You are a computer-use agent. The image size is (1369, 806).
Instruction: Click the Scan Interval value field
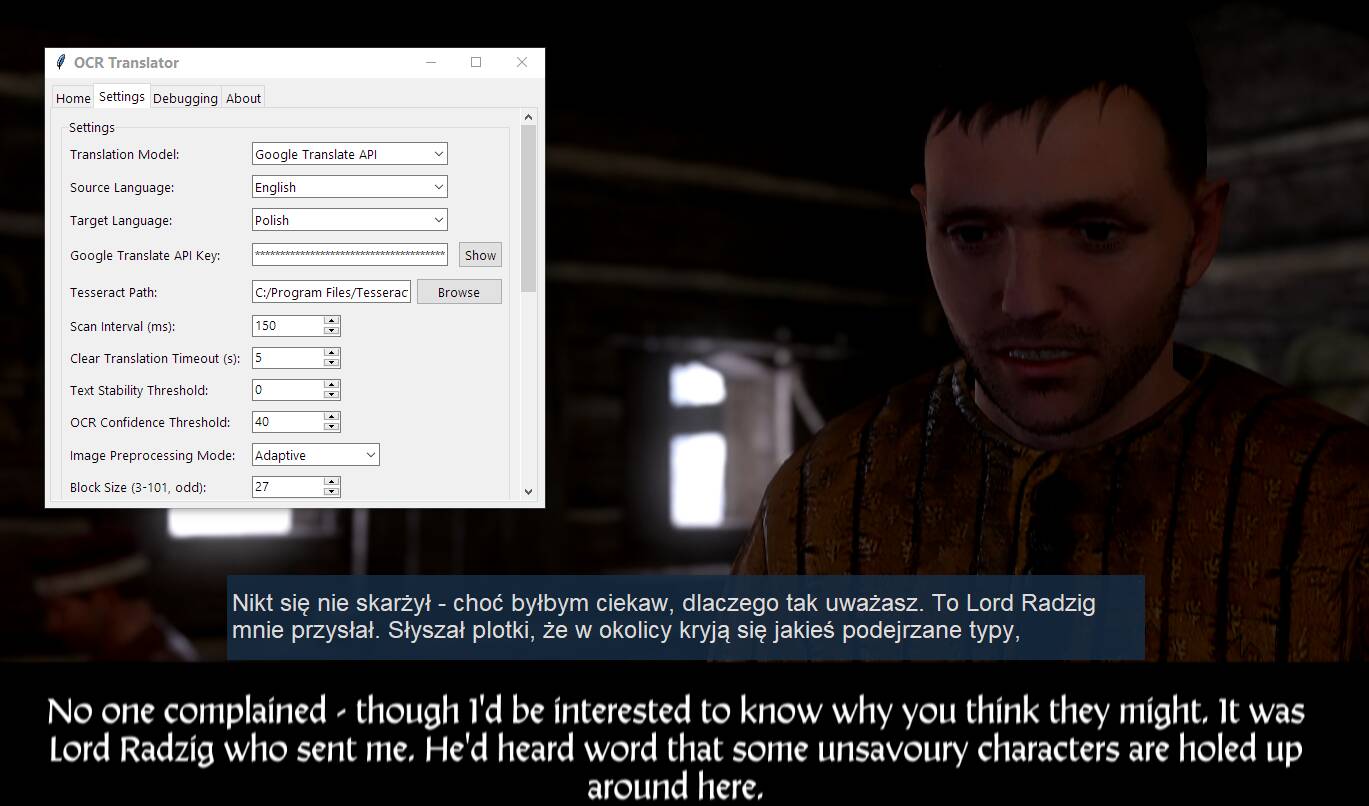(288, 326)
